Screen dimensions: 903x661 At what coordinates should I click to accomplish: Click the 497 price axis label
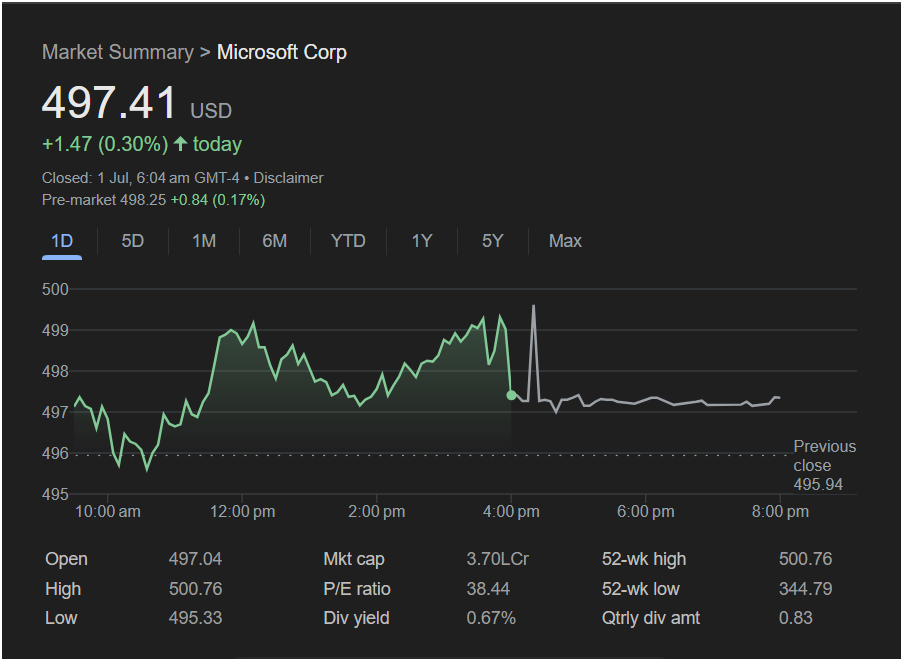pos(55,412)
